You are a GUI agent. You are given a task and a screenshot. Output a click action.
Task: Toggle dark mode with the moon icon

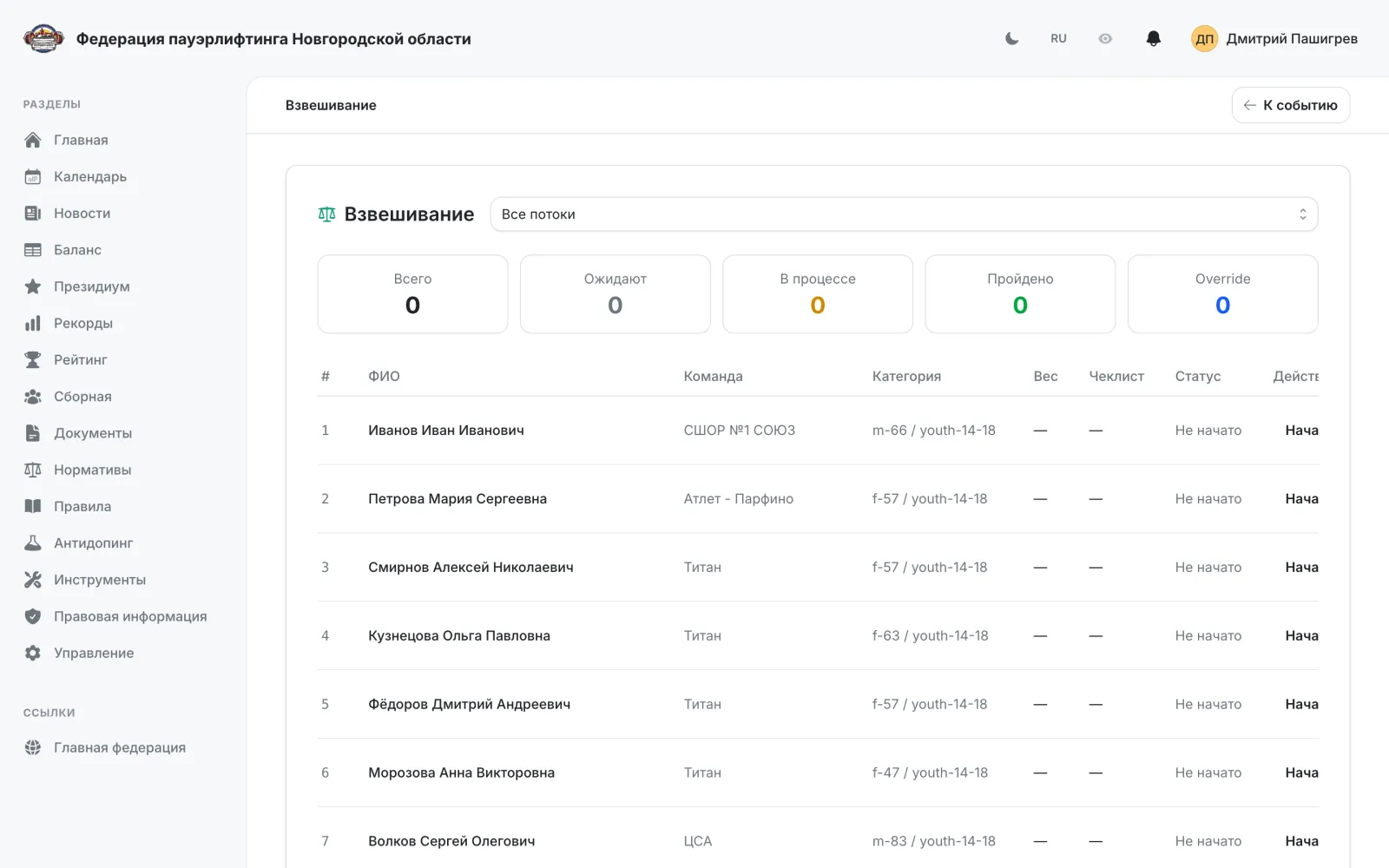coord(1011,38)
